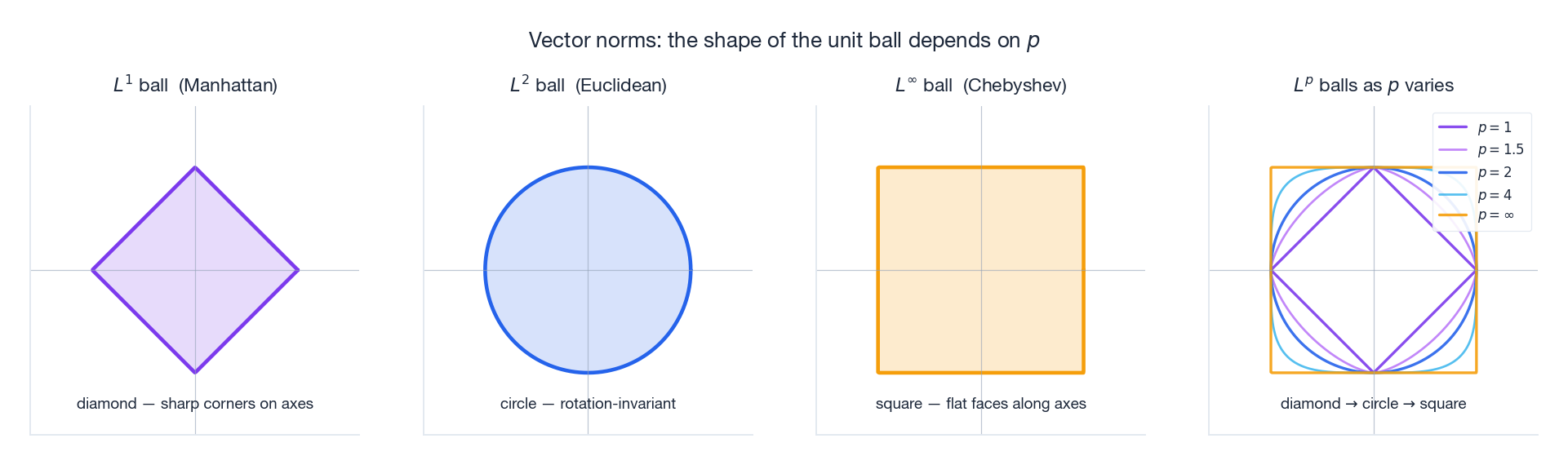
Task: Toggle the p = 1 legend entry
Action: point(1481,127)
